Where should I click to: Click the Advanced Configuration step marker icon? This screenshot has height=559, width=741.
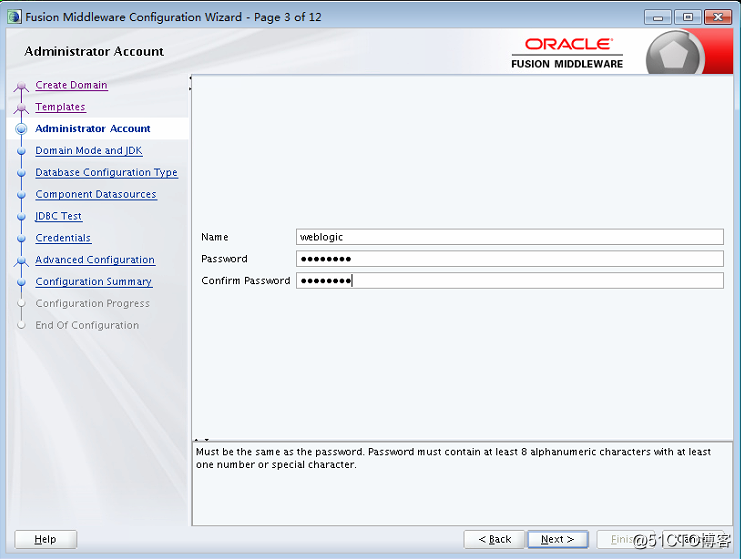(x=21, y=260)
